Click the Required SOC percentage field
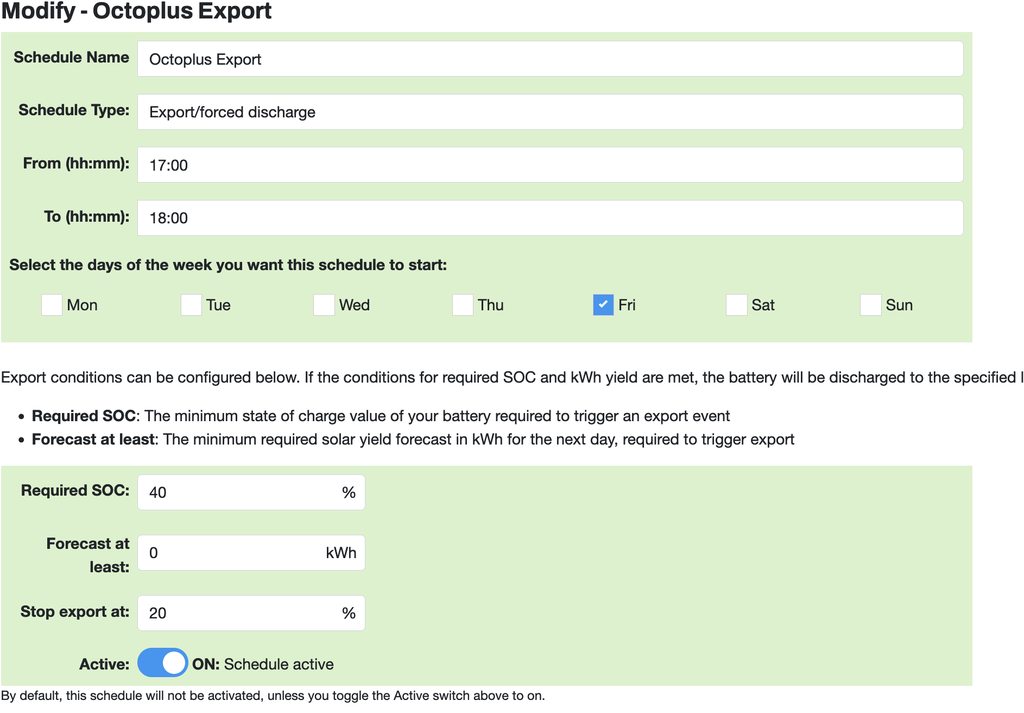1024x713 pixels. pyautogui.click(x=240, y=492)
